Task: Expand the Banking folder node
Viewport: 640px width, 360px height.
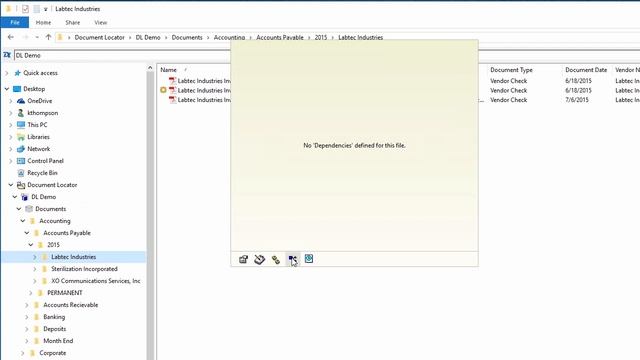Action: click(x=27, y=317)
